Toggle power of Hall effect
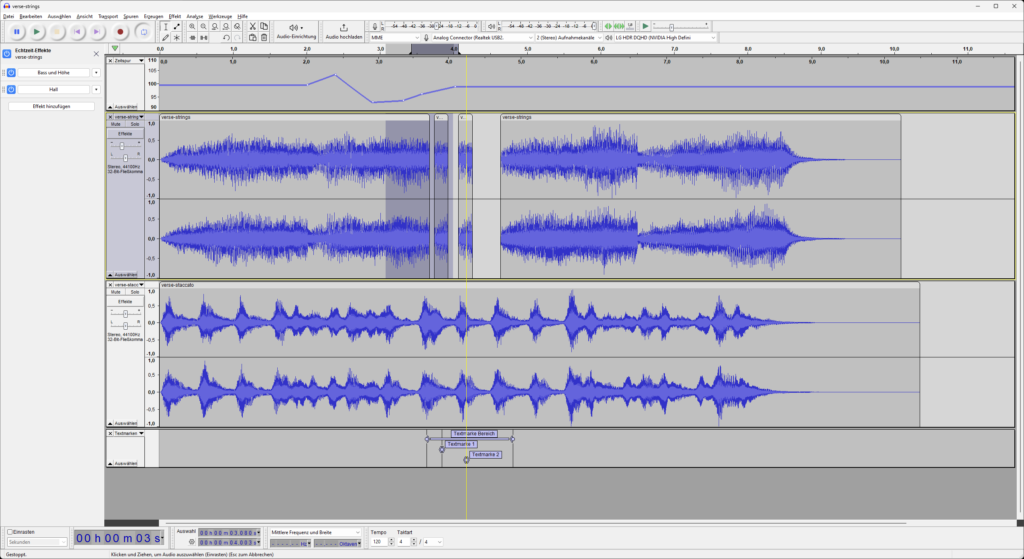This screenshot has height=559, width=1024. 11,89
